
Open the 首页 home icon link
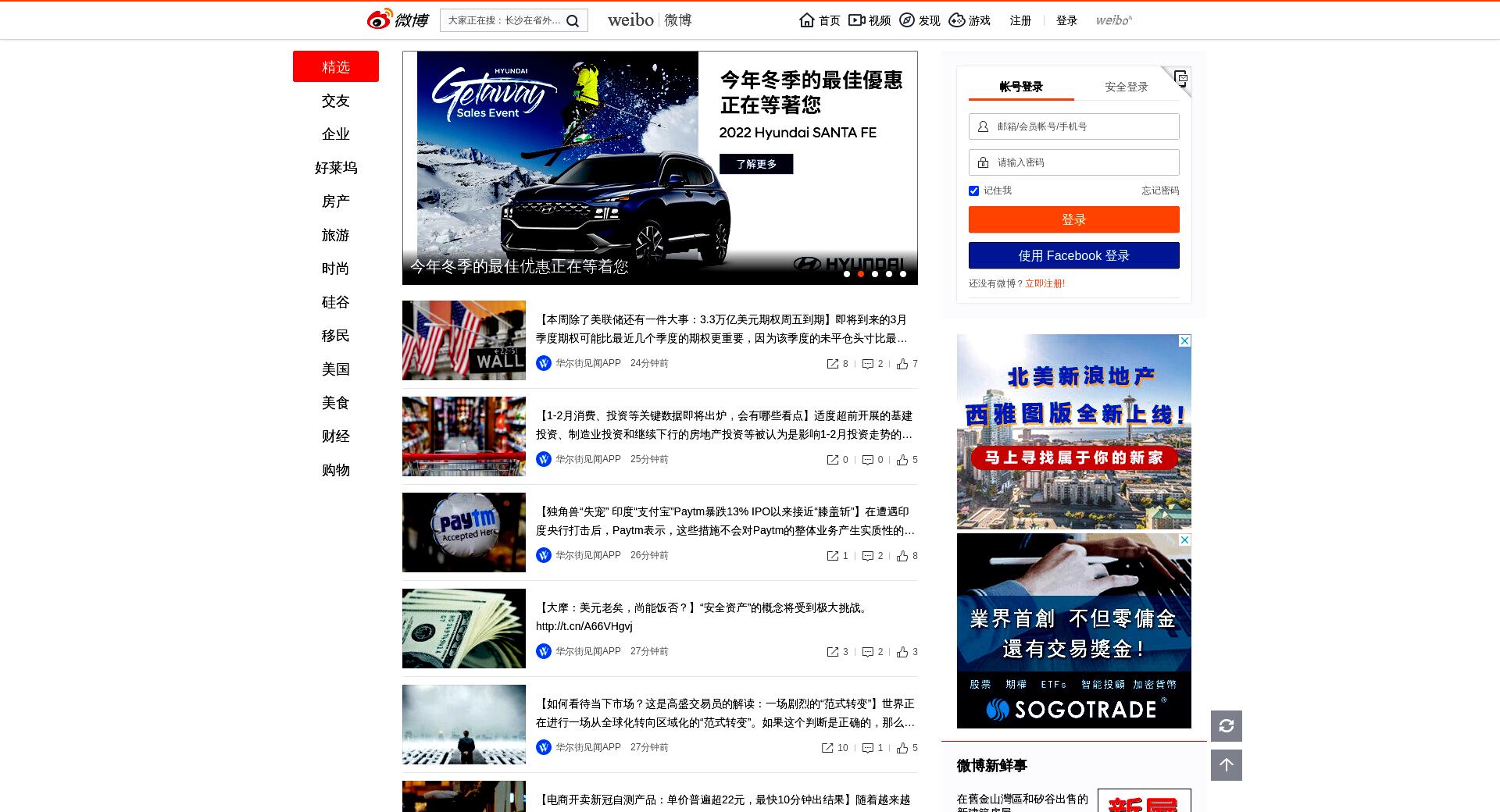coord(820,20)
